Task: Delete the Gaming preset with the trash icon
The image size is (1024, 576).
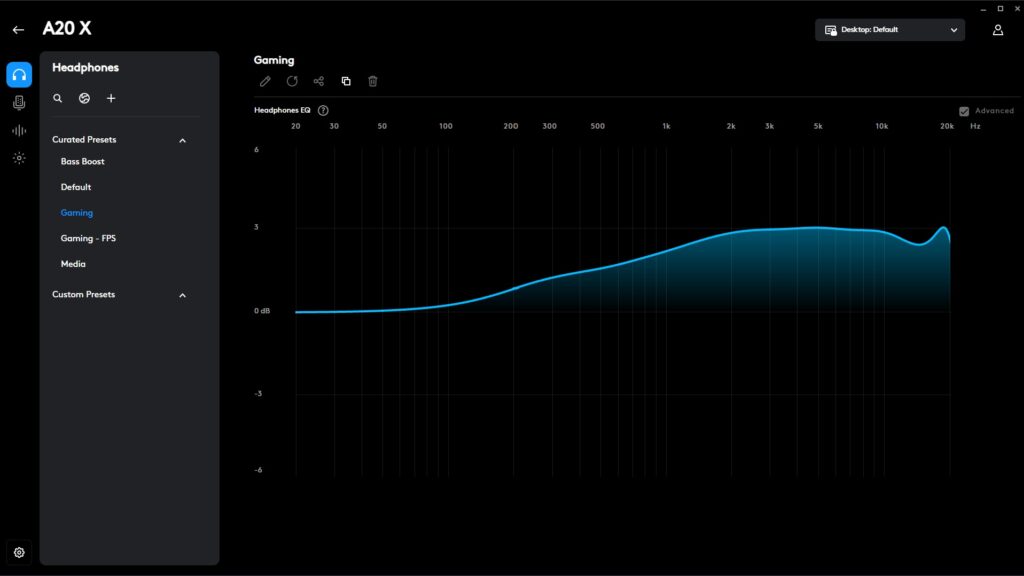Action: pyautogui.click(x=373, y=81)
